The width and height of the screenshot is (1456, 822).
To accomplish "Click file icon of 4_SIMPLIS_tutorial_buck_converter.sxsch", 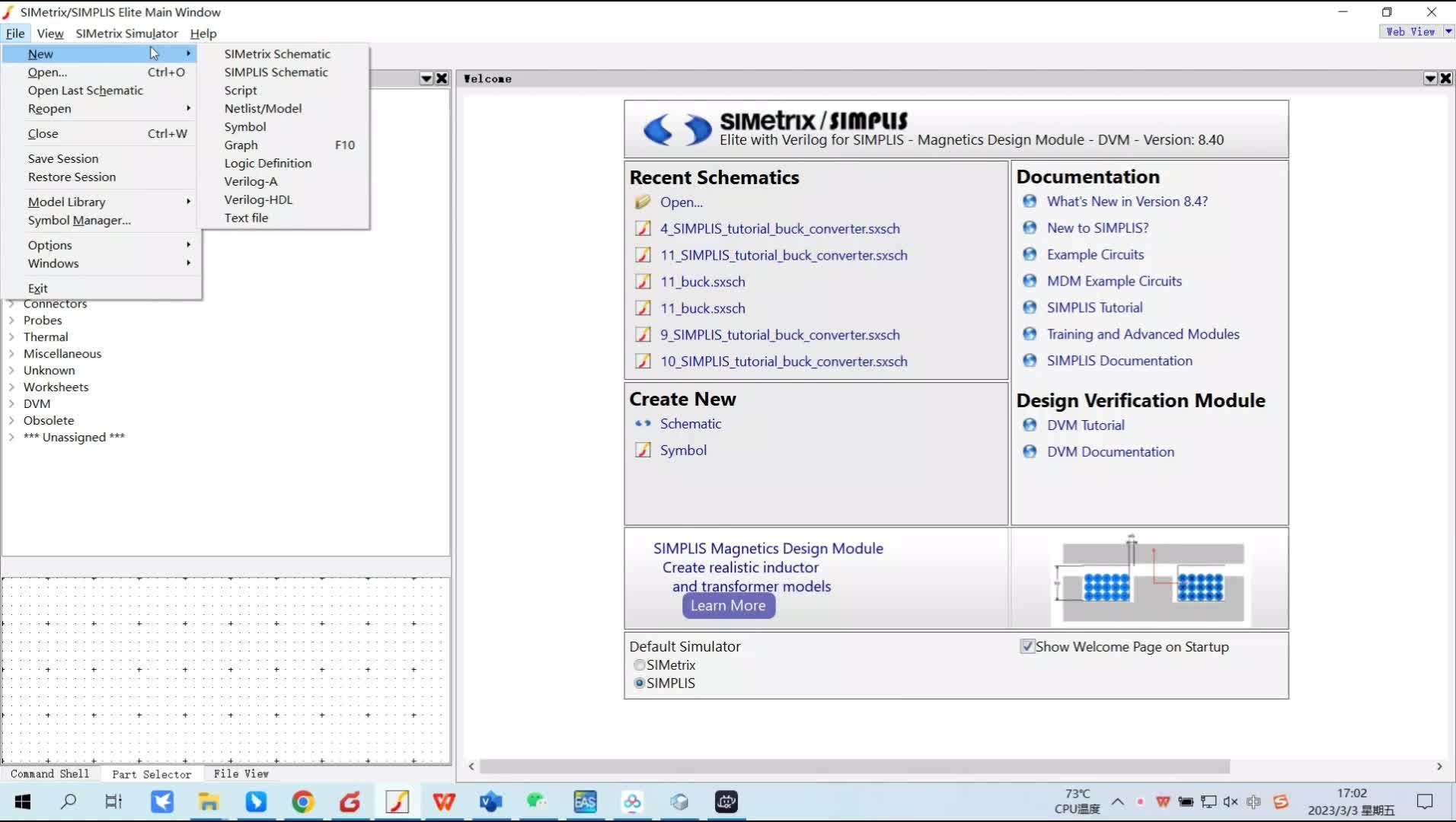I will click(643, 228).
